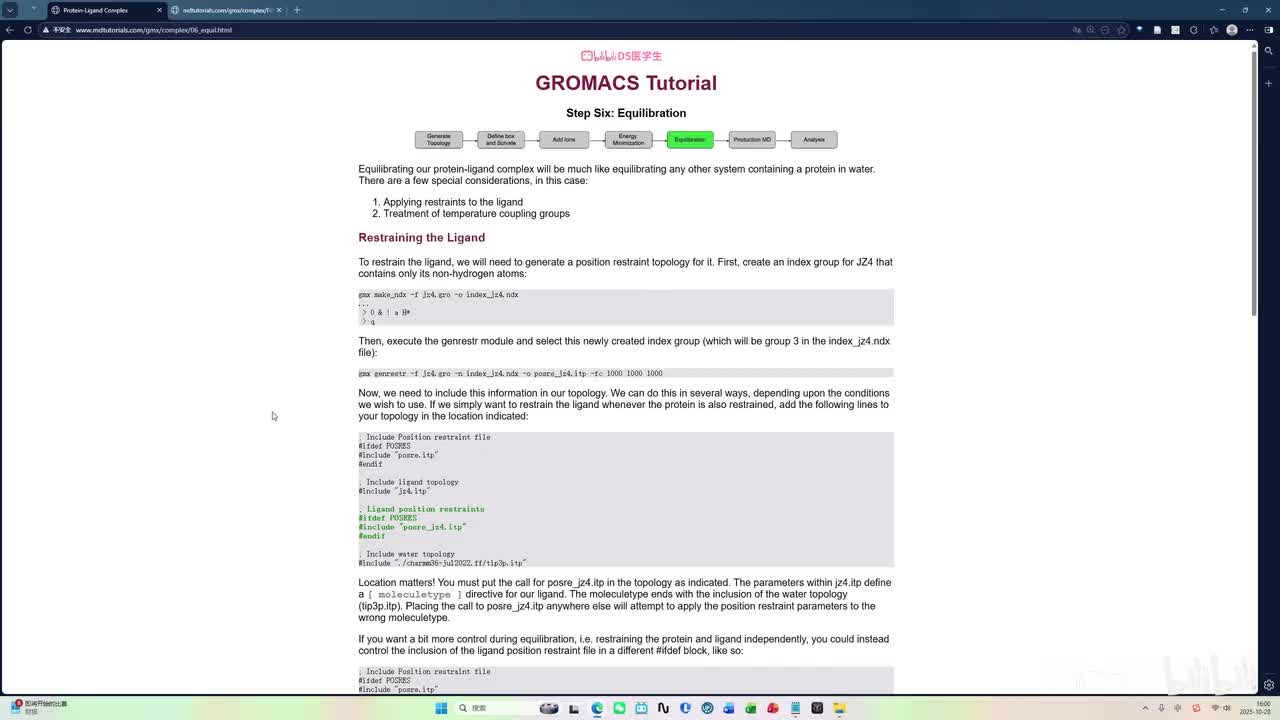This screenshot has height=720, width=1280.
Task: Open the green Excel-like taskbar icon
Action: coord(751,708)
